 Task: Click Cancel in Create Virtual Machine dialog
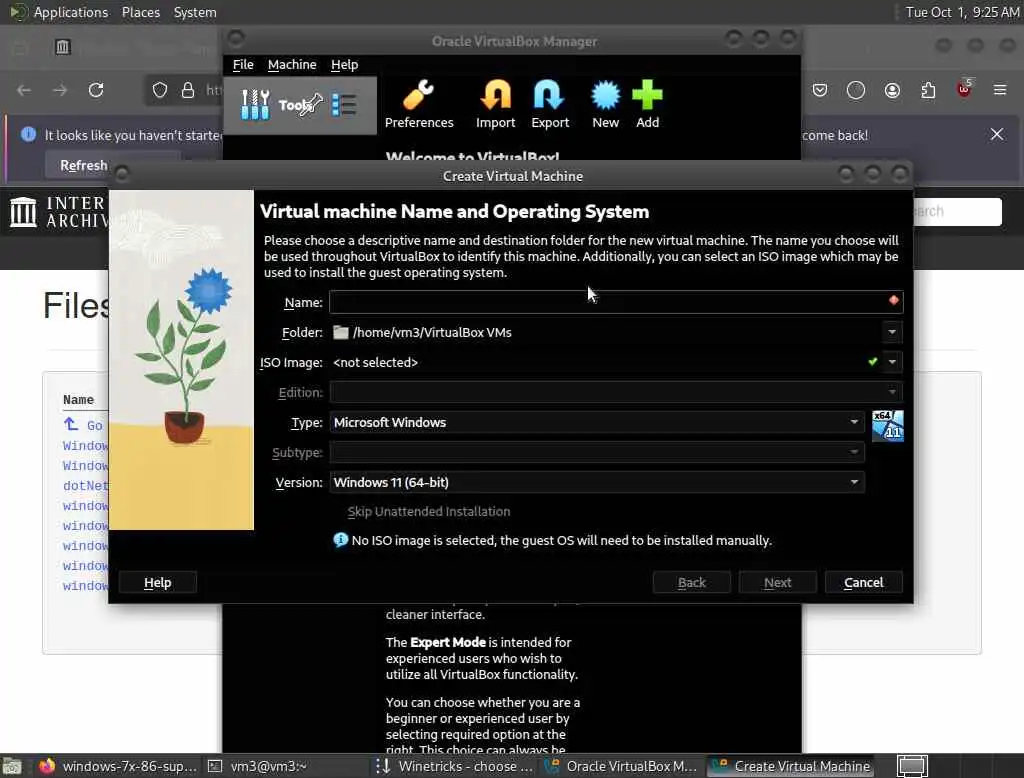(x=863, y=582)
